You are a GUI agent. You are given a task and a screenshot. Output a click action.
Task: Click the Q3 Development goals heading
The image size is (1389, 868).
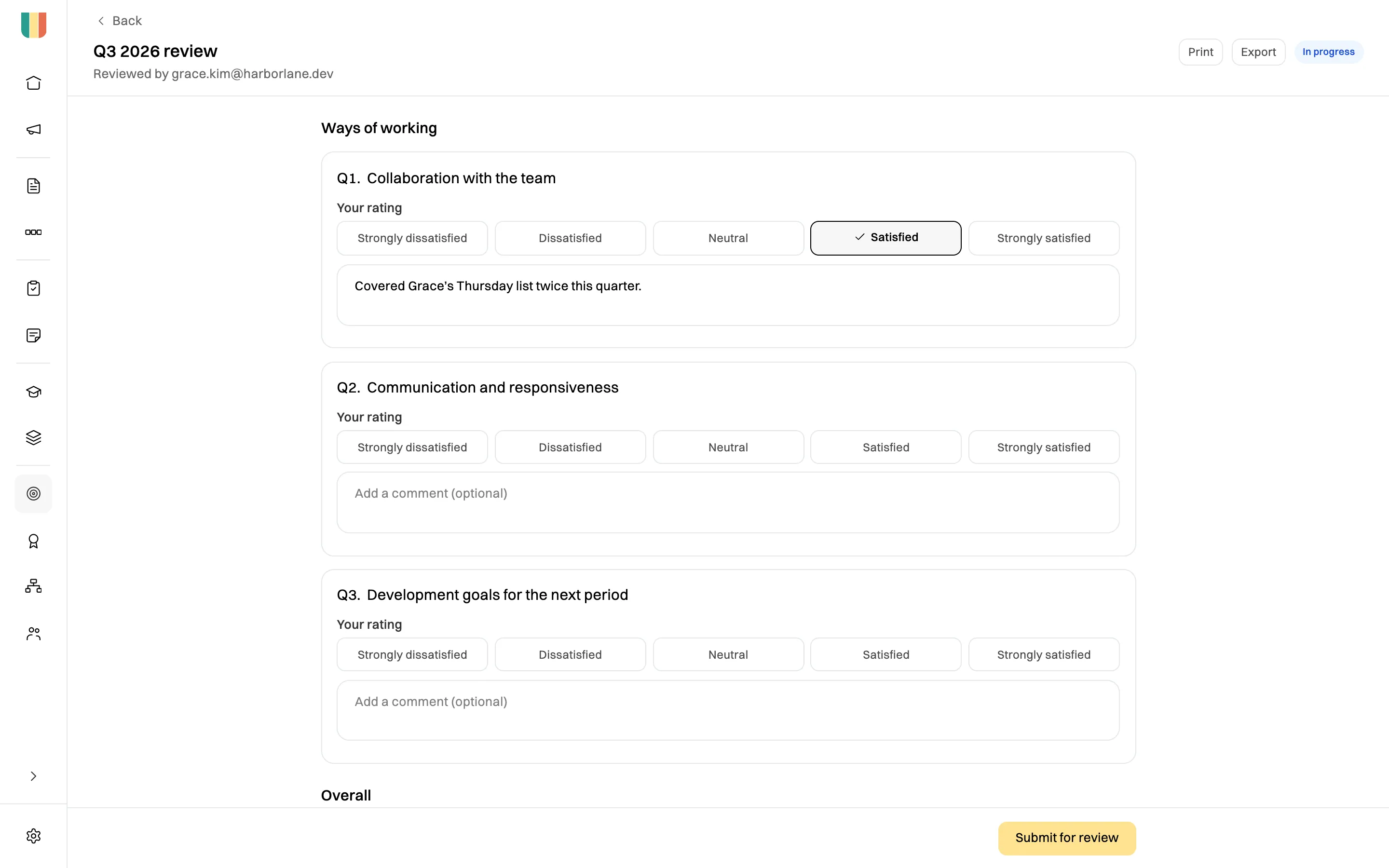[x=482, y=595]
